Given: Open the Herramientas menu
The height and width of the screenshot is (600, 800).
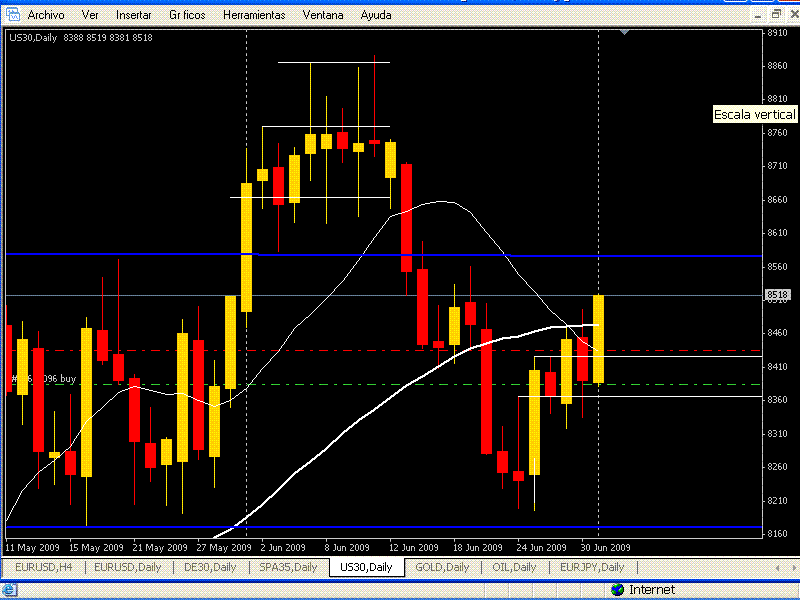Looking at the screenshot, I should coord(254,15).
